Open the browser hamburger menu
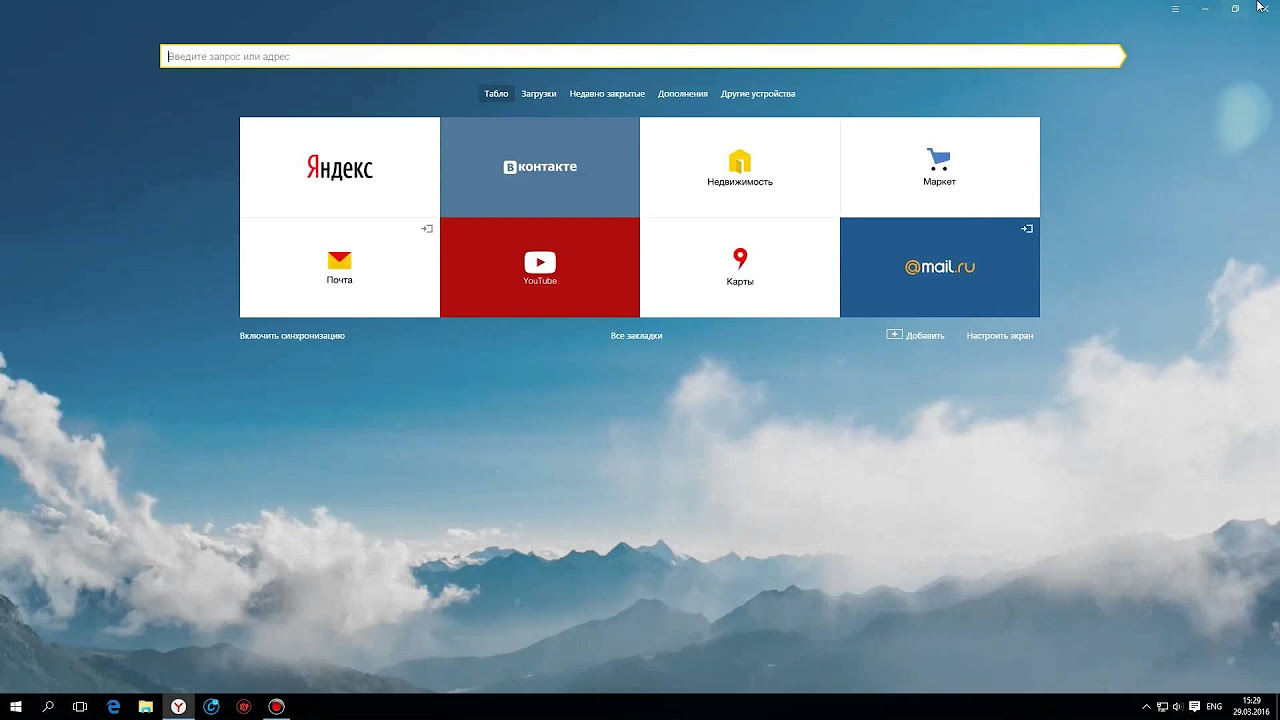Viewport: 1280px width, 720px height. (x=1175, y=8)
